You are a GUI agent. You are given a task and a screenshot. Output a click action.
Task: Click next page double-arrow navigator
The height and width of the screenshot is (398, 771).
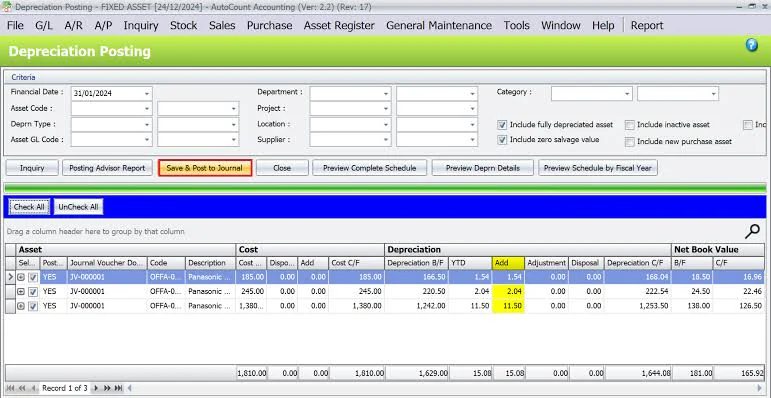pos(107,388)
